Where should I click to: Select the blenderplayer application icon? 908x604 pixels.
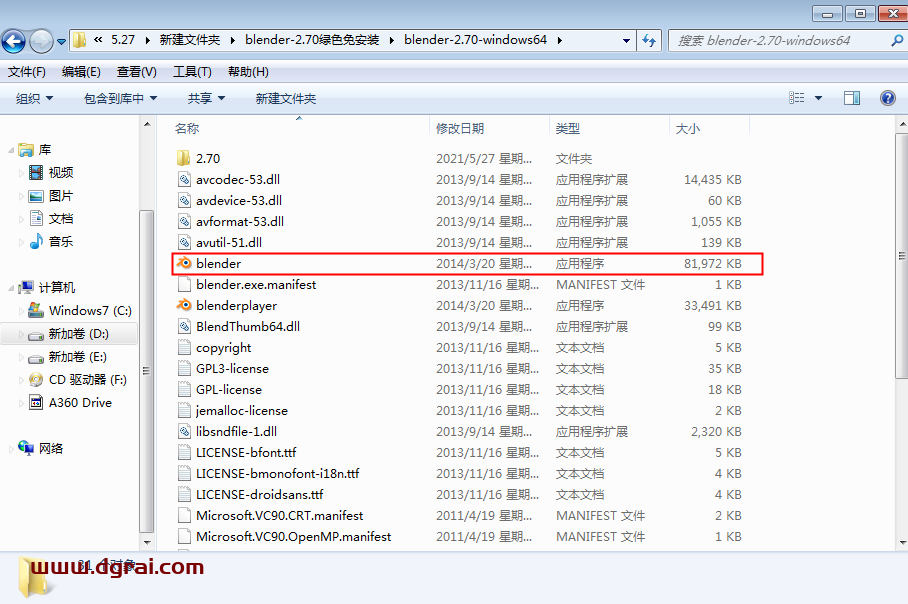point(184,305)
